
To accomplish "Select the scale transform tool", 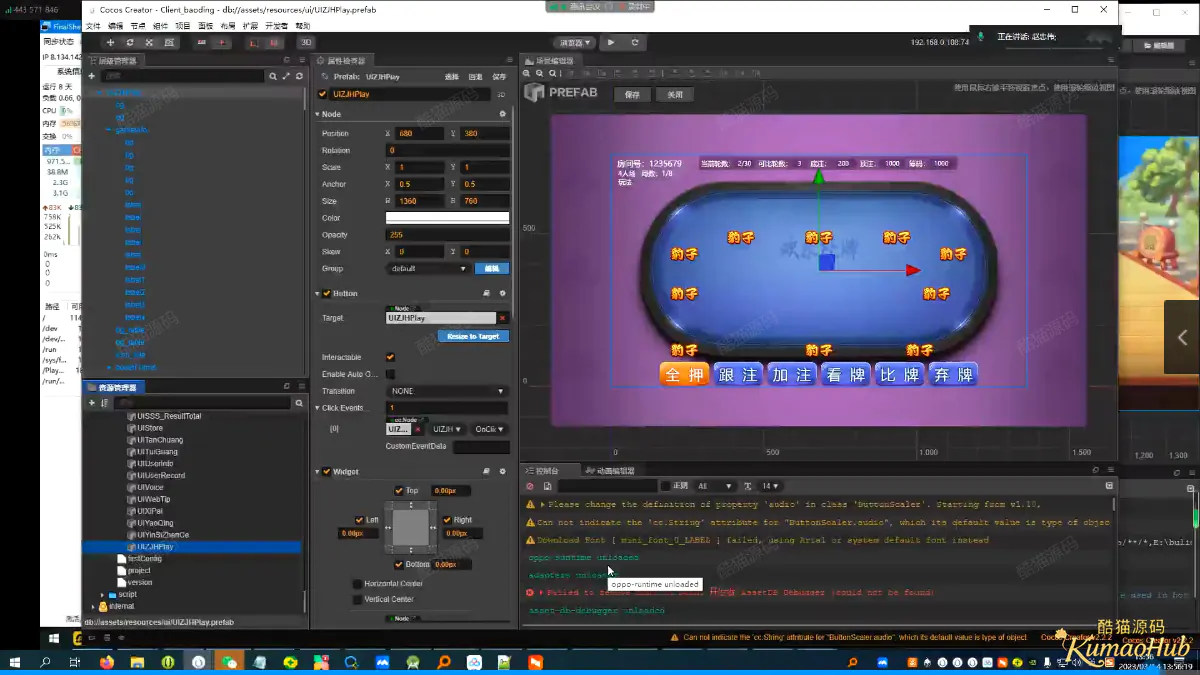I will point(149,43).
